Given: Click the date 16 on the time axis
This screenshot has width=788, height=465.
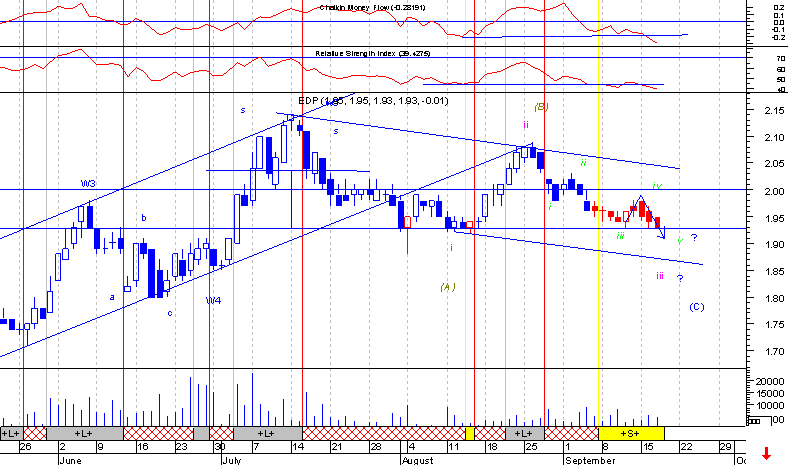Looking at the screenshot, I should [143, 447].
